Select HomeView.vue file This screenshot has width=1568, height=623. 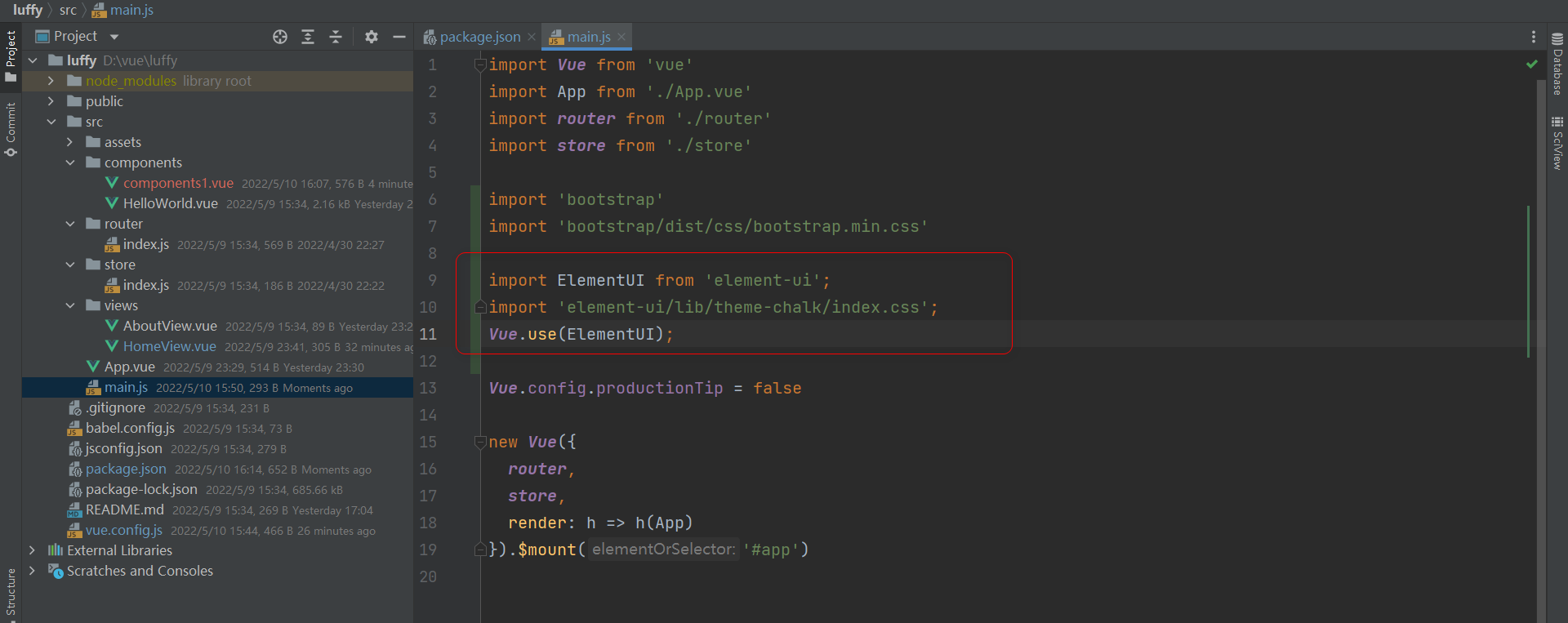click(x=169, y=346)
